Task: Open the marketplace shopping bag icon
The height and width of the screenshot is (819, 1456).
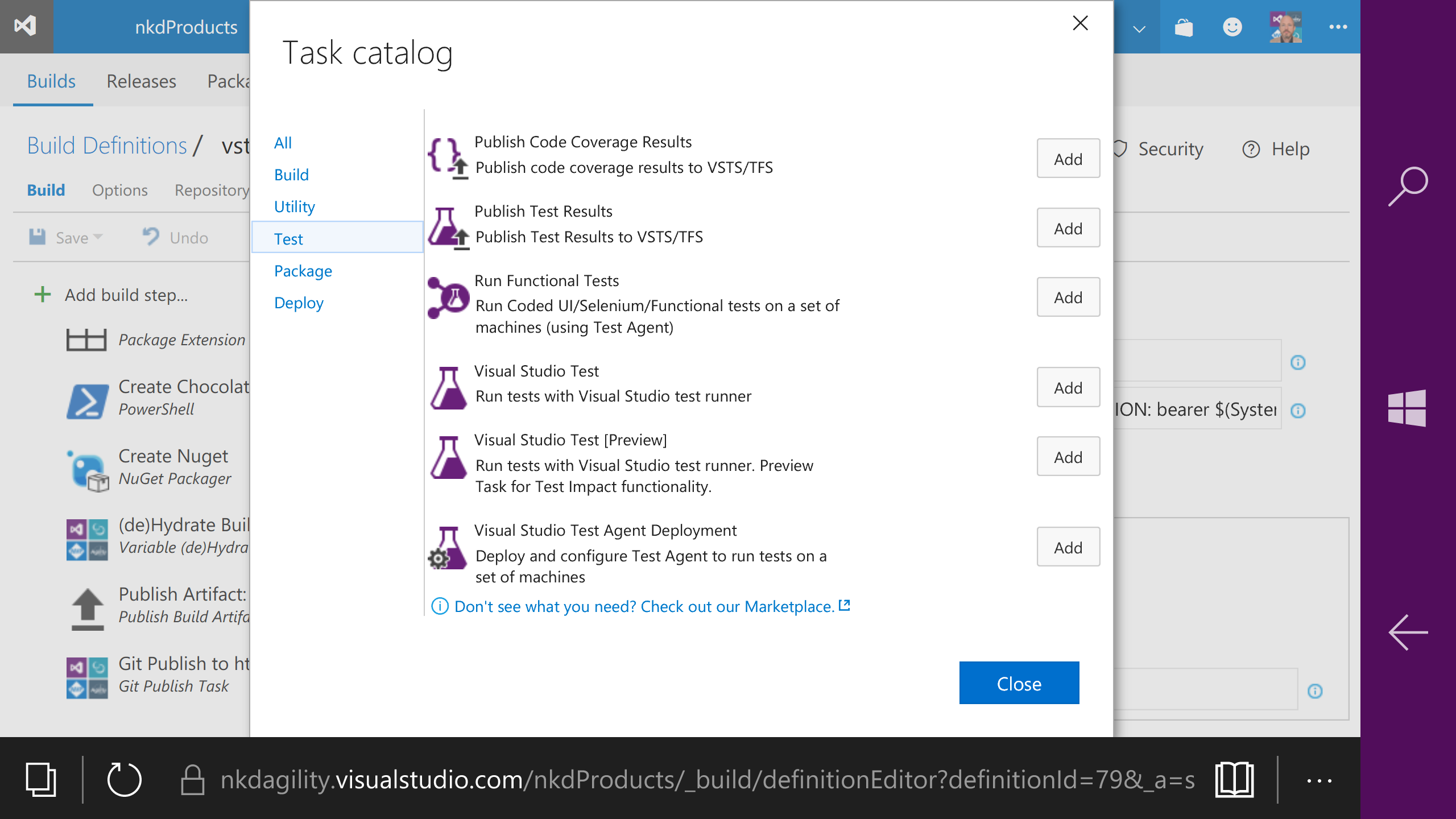Action: pyautogui.click(x=1184, y=27)
